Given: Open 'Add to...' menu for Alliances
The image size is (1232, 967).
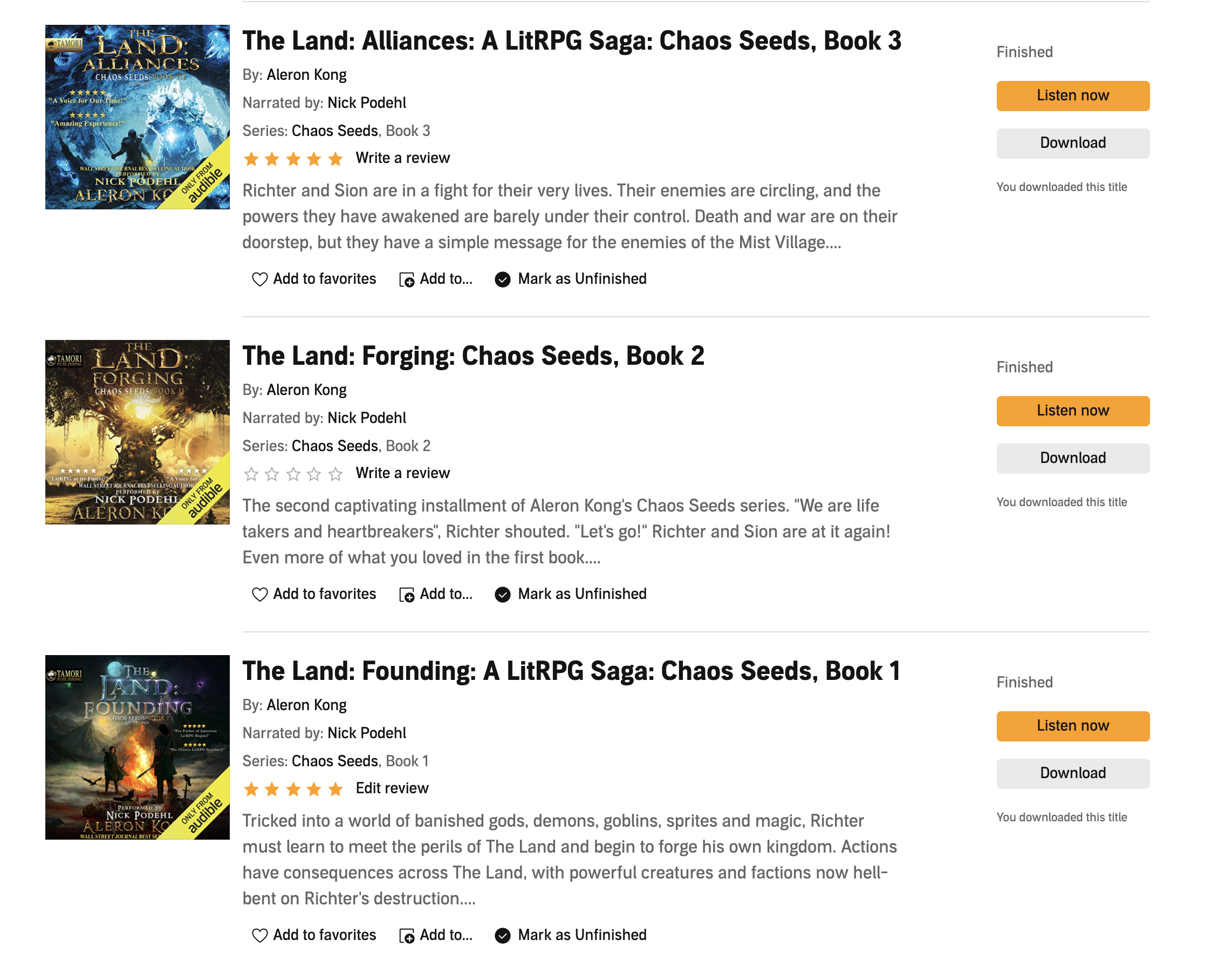Looking at the screenshot, I should point(446,279).
